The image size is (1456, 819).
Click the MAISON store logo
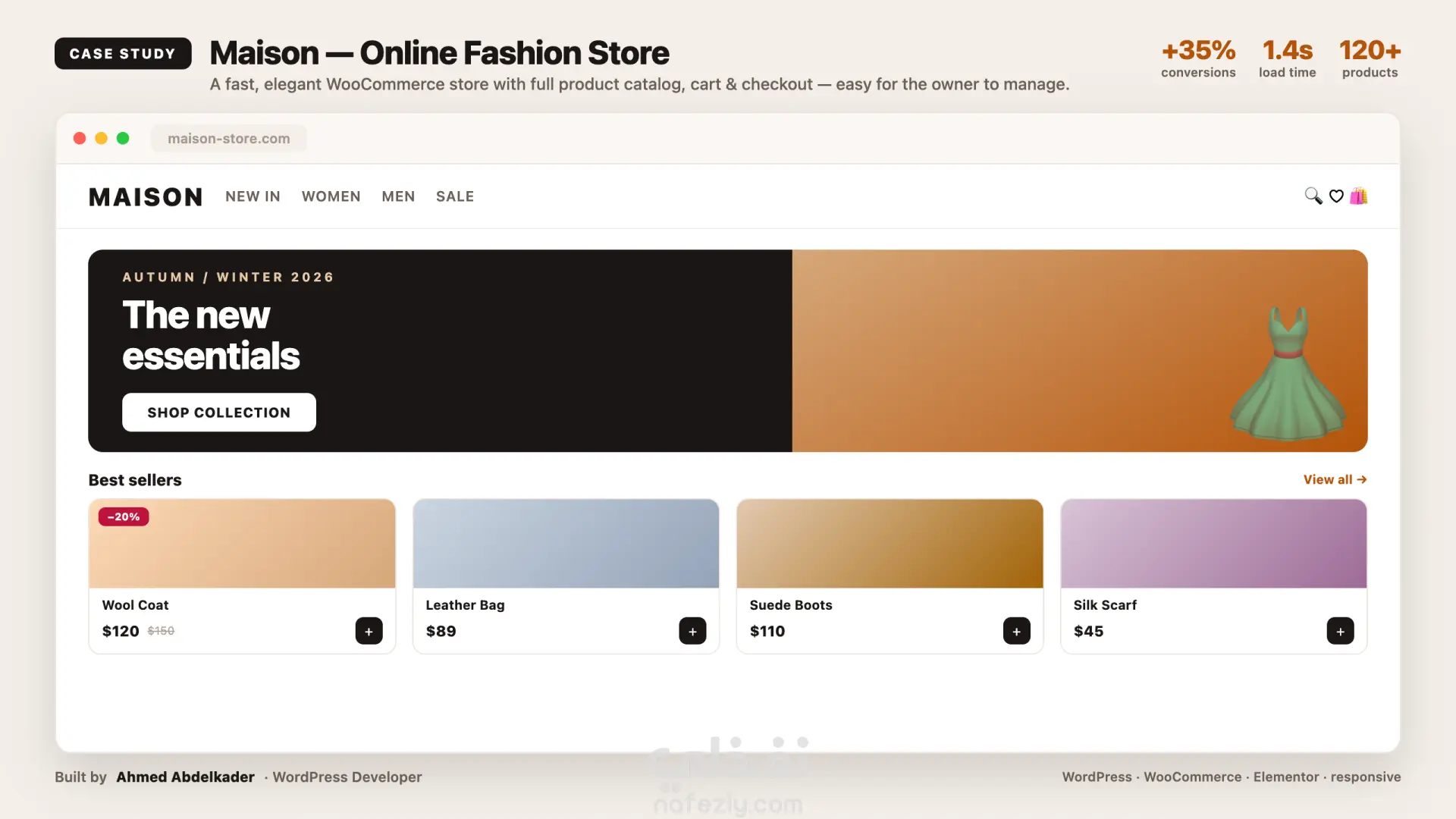146,197
